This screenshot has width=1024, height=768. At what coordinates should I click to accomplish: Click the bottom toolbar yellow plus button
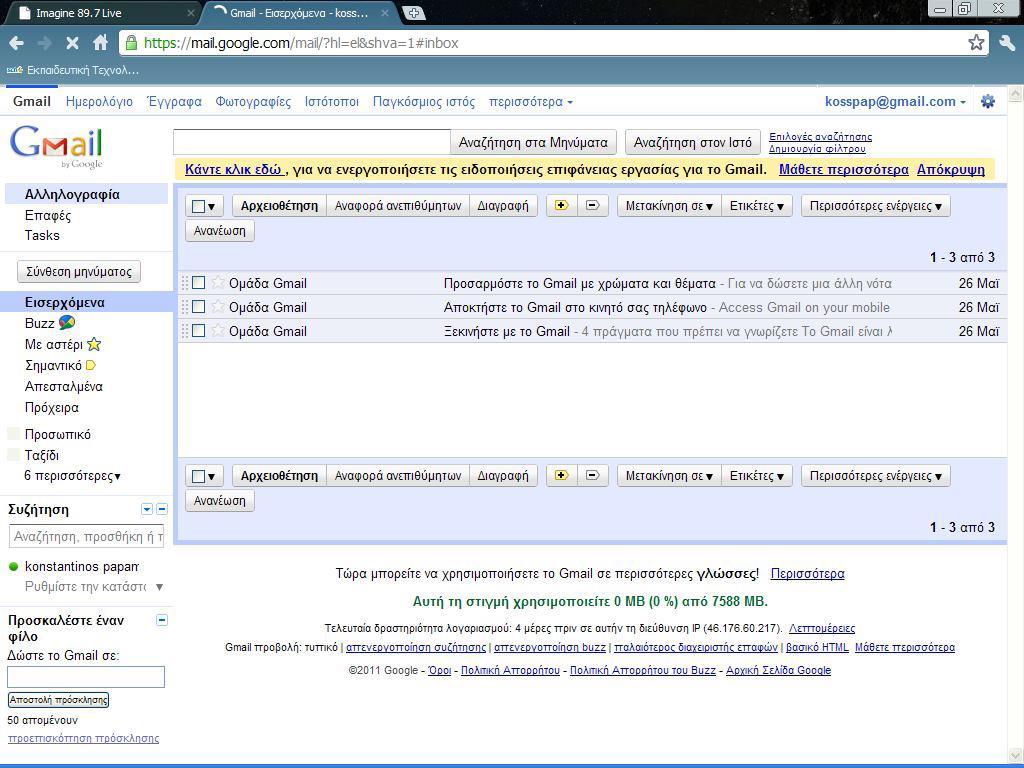click(x=561, y=475)
